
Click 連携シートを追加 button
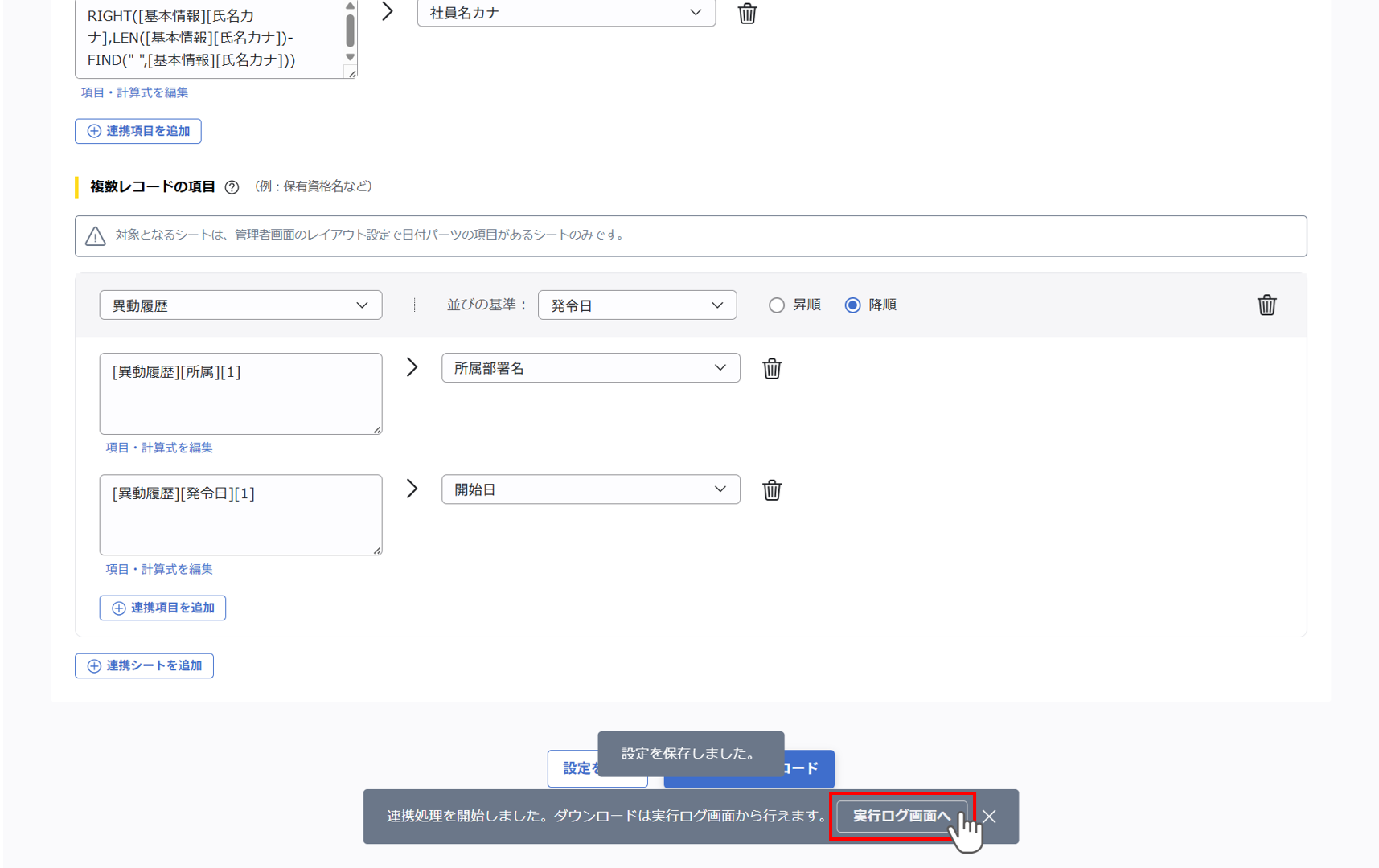click(x=145, y=665)
